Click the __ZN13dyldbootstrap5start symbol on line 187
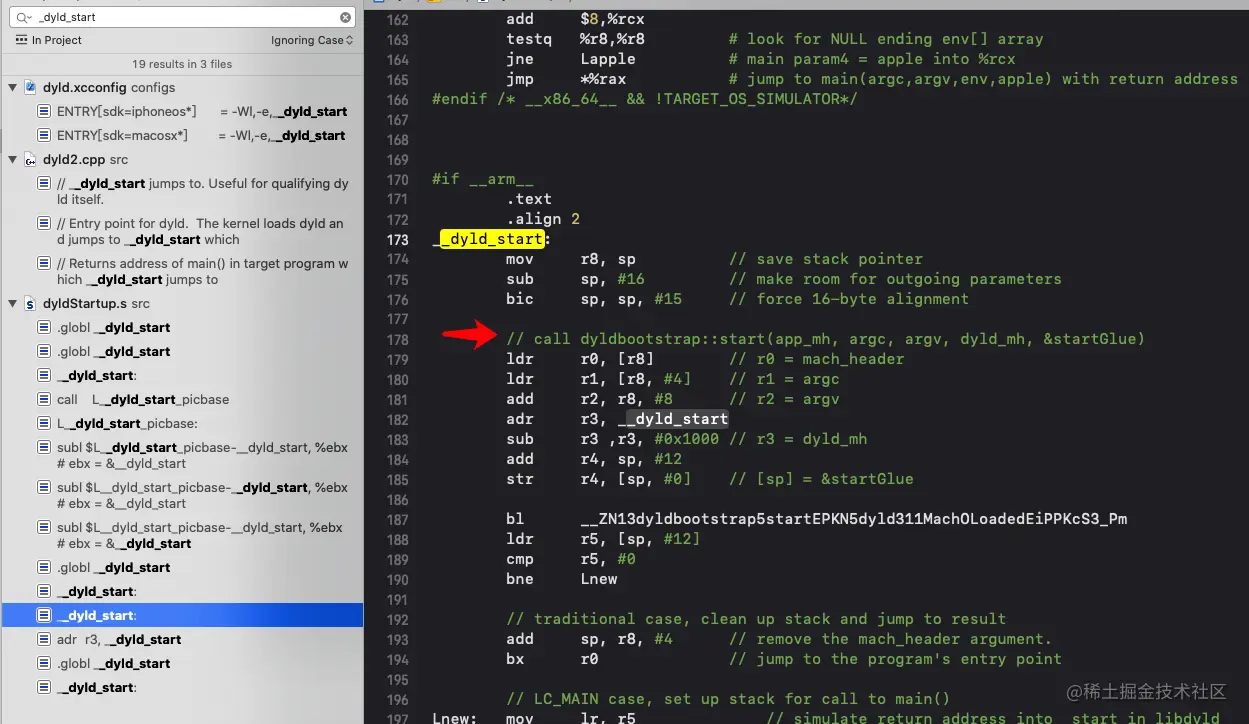The width and height of the screenshot is (1249, 724). pyautogui.click(x=853, y=519)
